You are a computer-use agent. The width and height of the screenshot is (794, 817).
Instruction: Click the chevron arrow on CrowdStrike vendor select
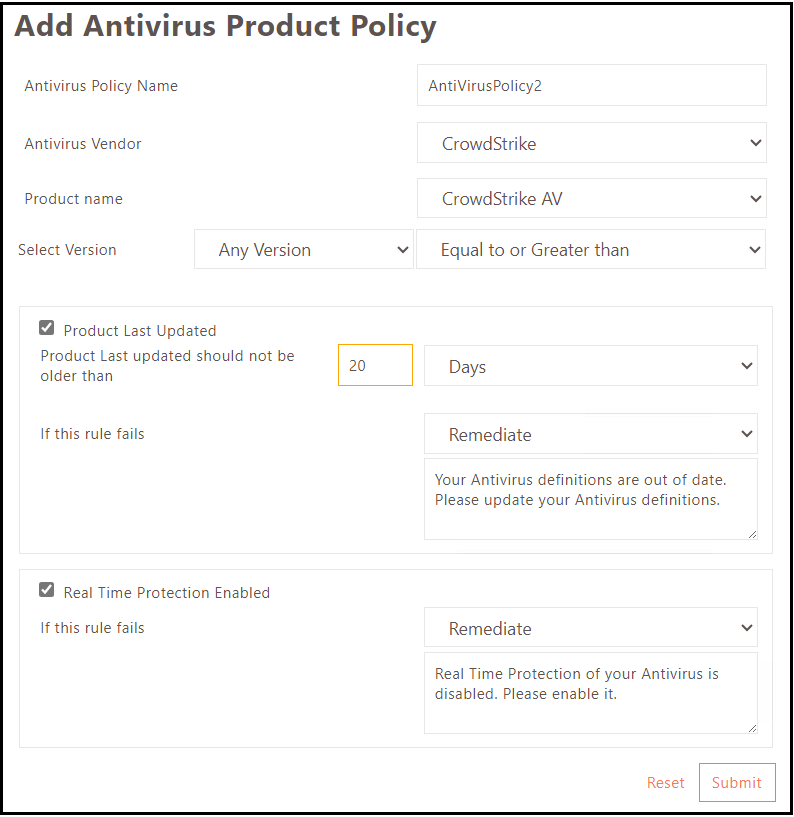tap(754, 143)
